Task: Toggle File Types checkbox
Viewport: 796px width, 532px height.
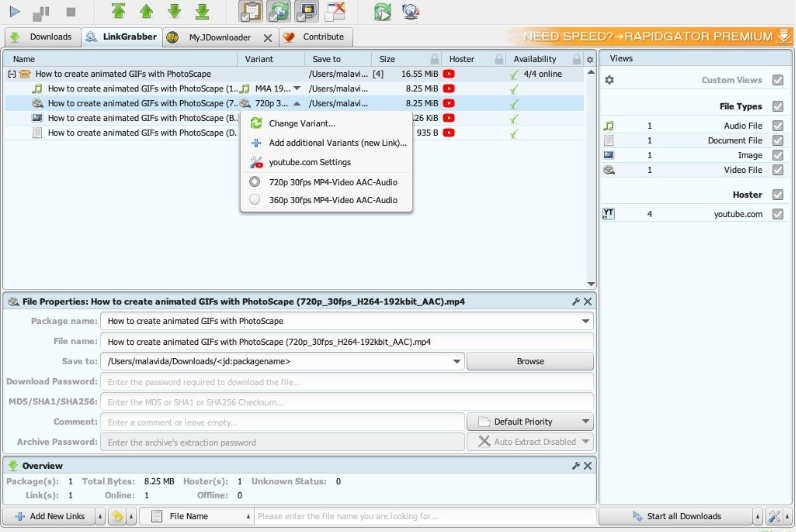Action: click(777, 106)
